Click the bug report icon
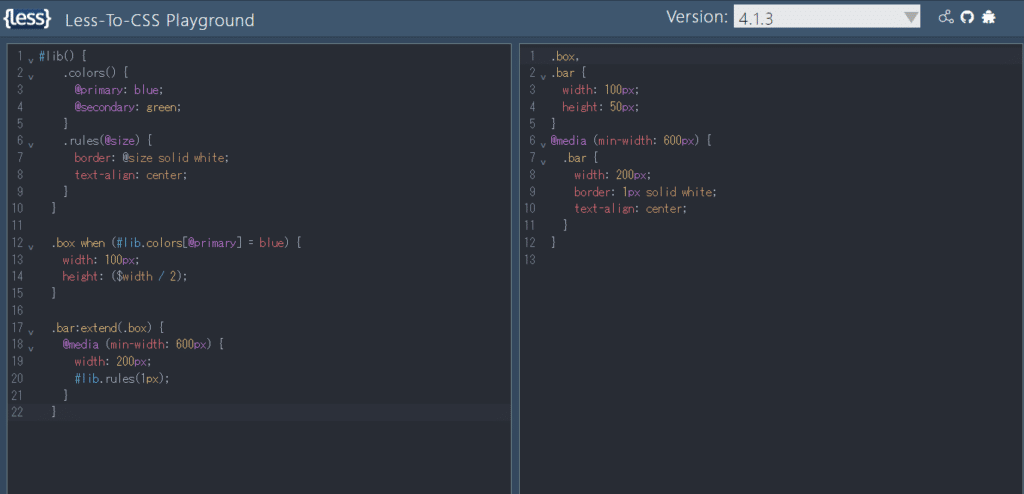 [x=989, y=17]
